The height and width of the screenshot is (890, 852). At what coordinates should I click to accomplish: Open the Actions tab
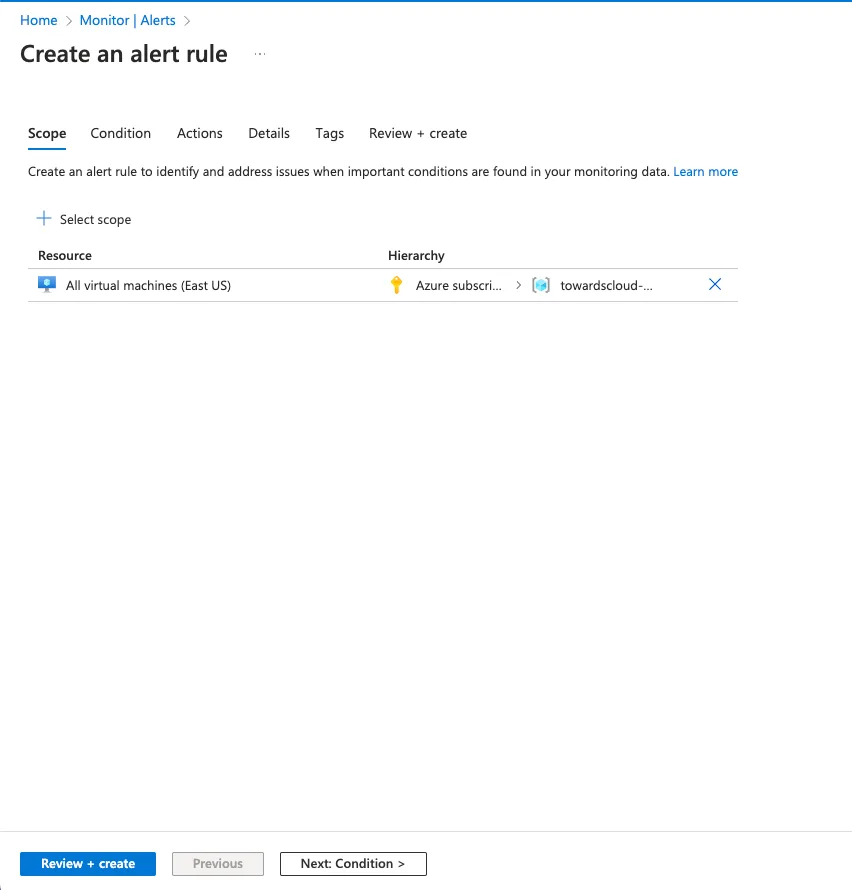coord(200,133)
